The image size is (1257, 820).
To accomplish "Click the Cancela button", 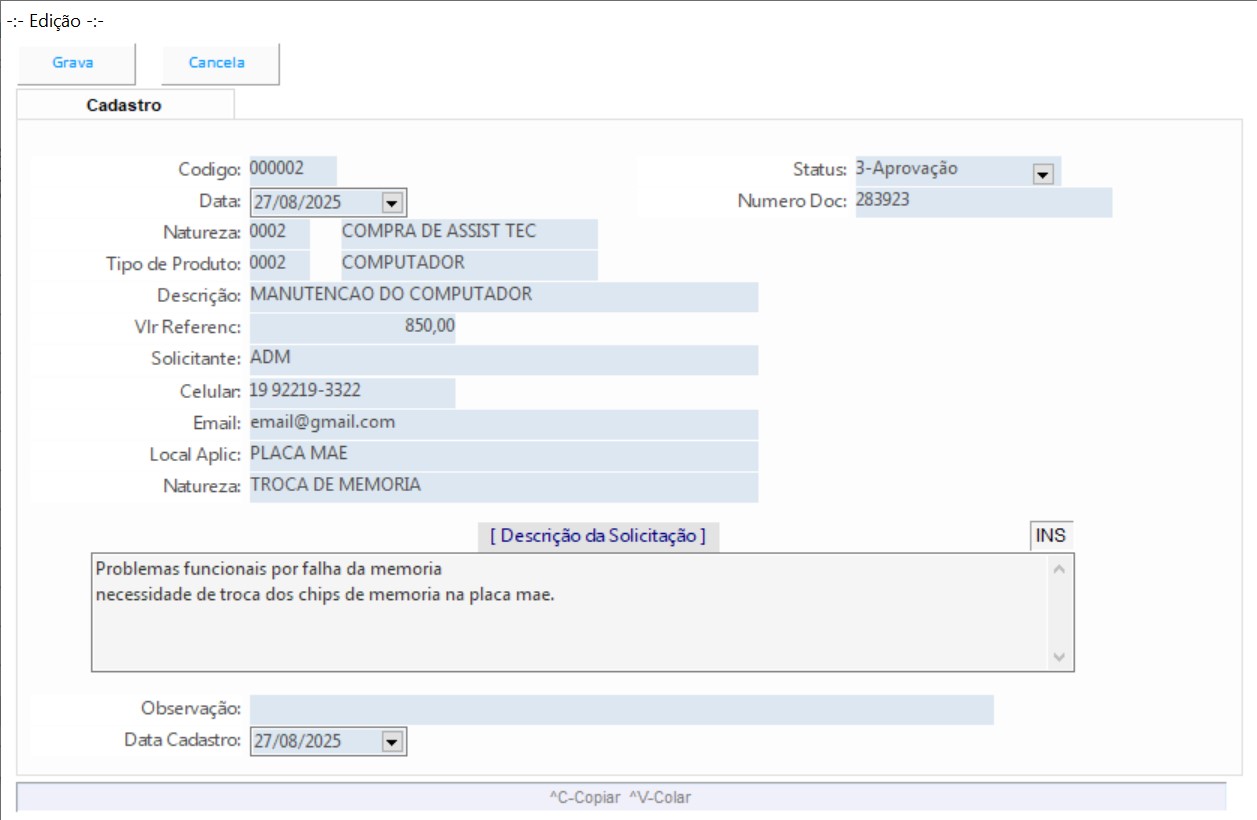I will click(218, 63).
